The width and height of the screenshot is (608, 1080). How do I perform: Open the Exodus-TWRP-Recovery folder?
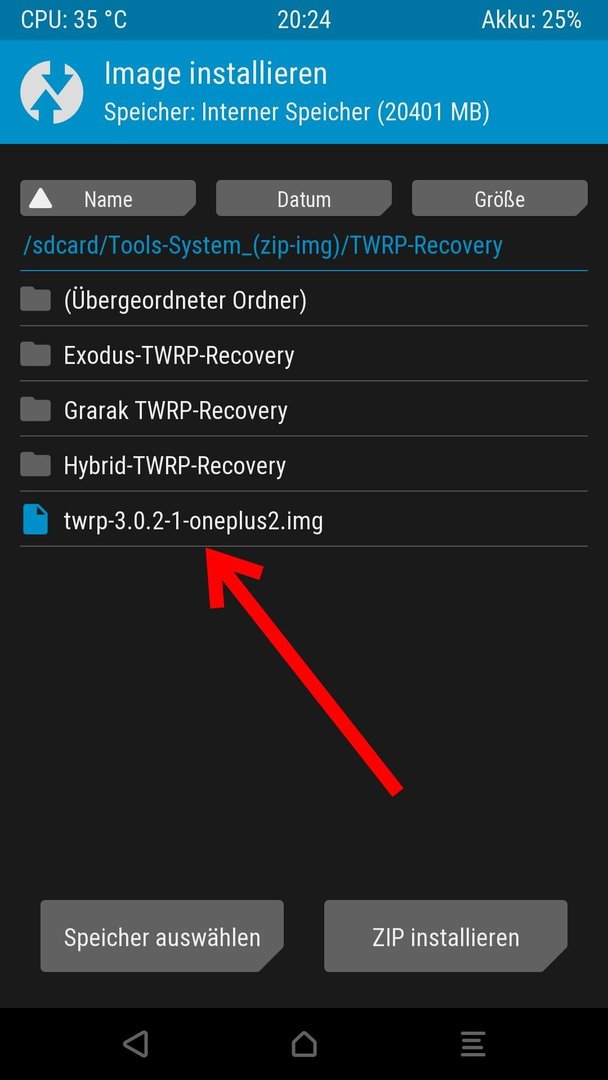coord(304,355)
